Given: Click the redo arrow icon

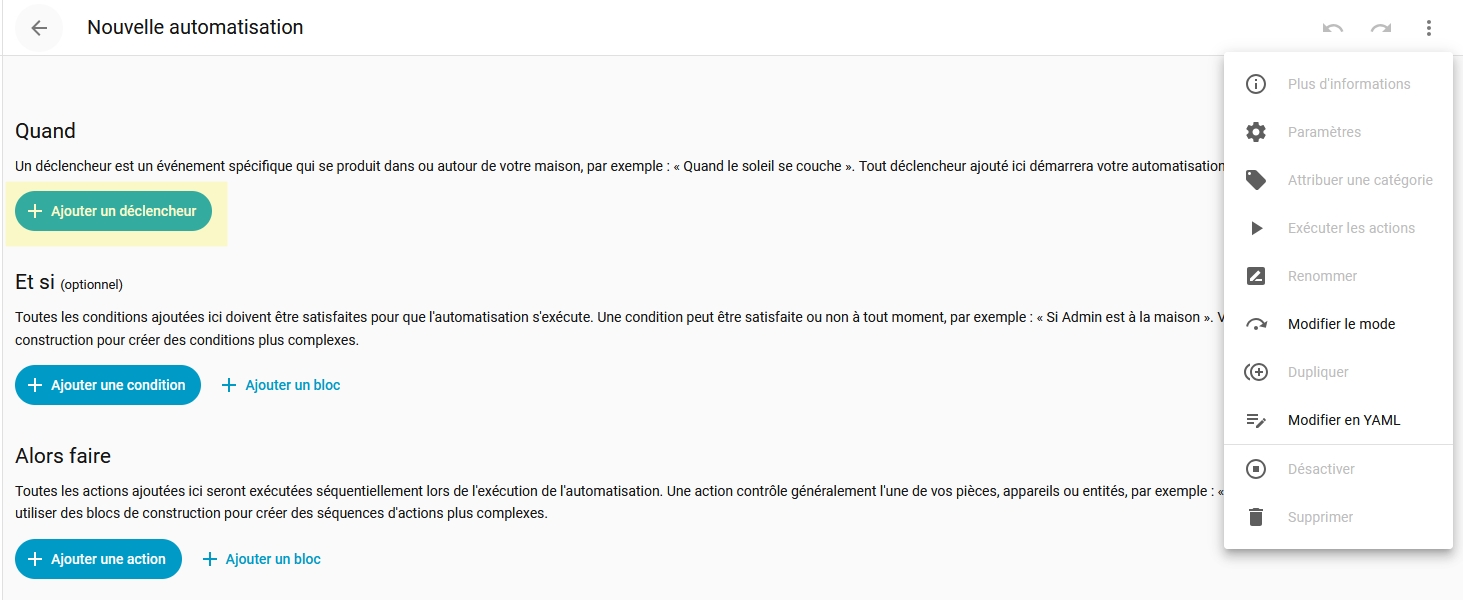Looking at the screenshot, I should (x=1381, y=28).
